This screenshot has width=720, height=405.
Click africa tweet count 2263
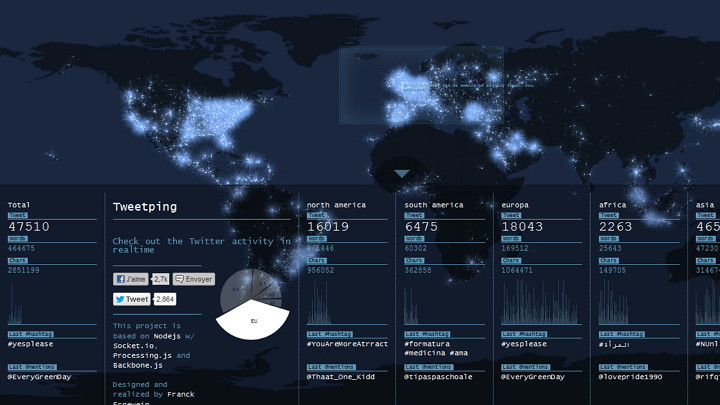tap(616, 226)
